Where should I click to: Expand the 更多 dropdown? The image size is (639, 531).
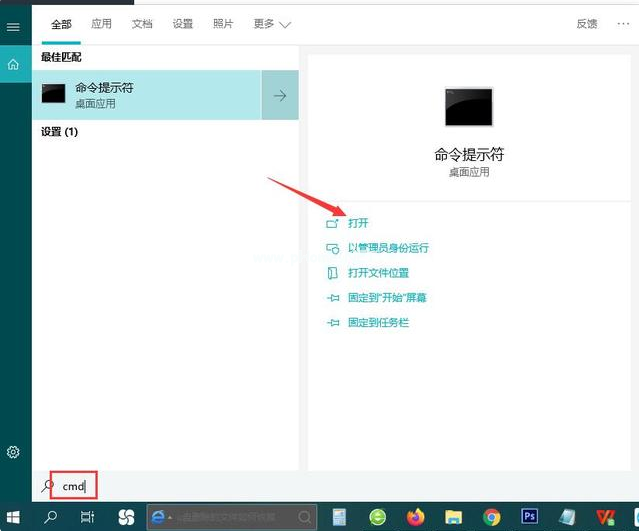pos(271,23)
